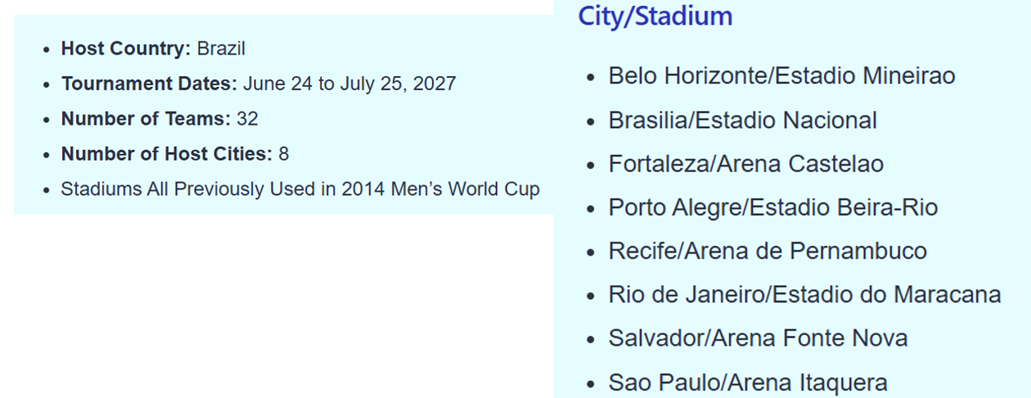Select Brasilia/Estadio Nacional entry

[x=742, y=120]
